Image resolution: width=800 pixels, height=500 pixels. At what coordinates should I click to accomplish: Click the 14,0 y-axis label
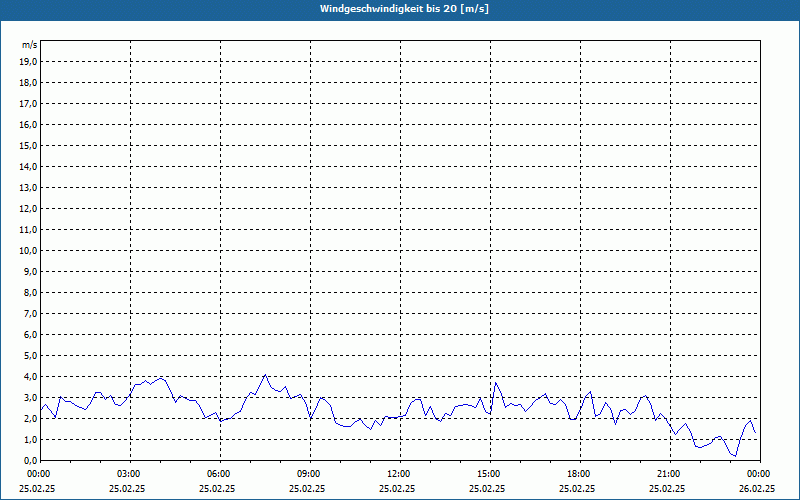coord(28,167)
